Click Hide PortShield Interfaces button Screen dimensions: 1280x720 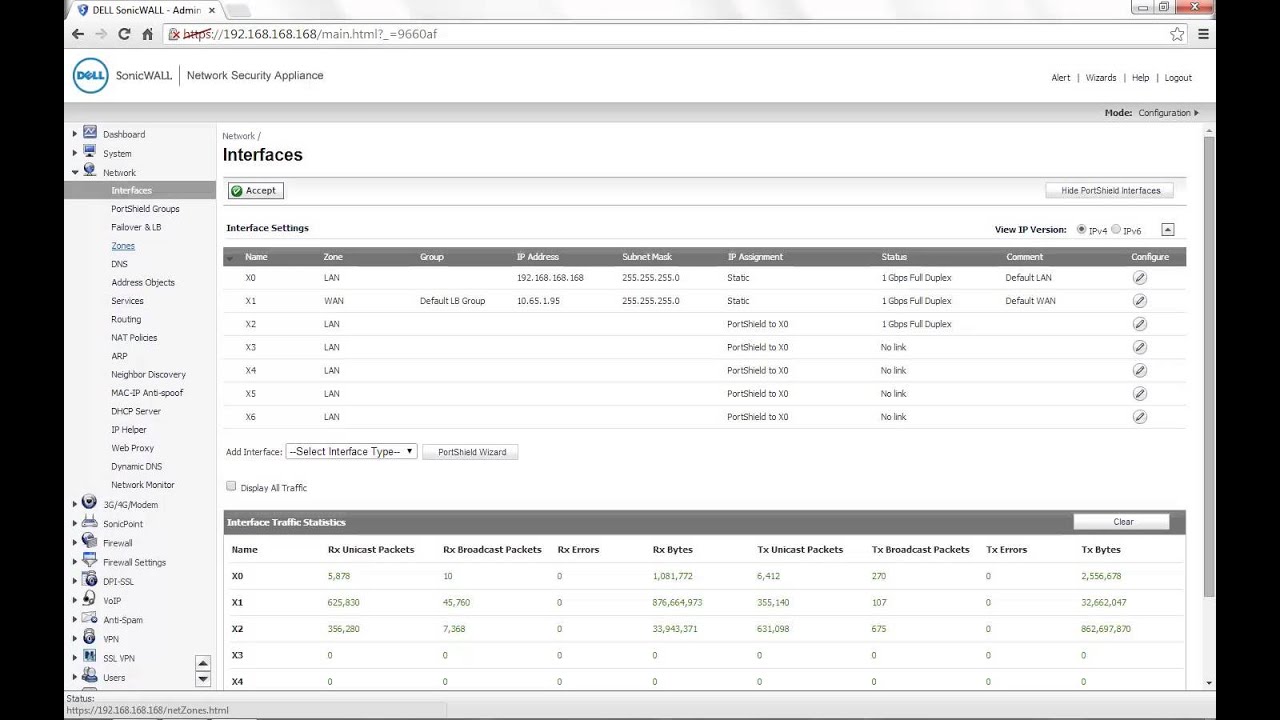click(x=1110, y=190)
